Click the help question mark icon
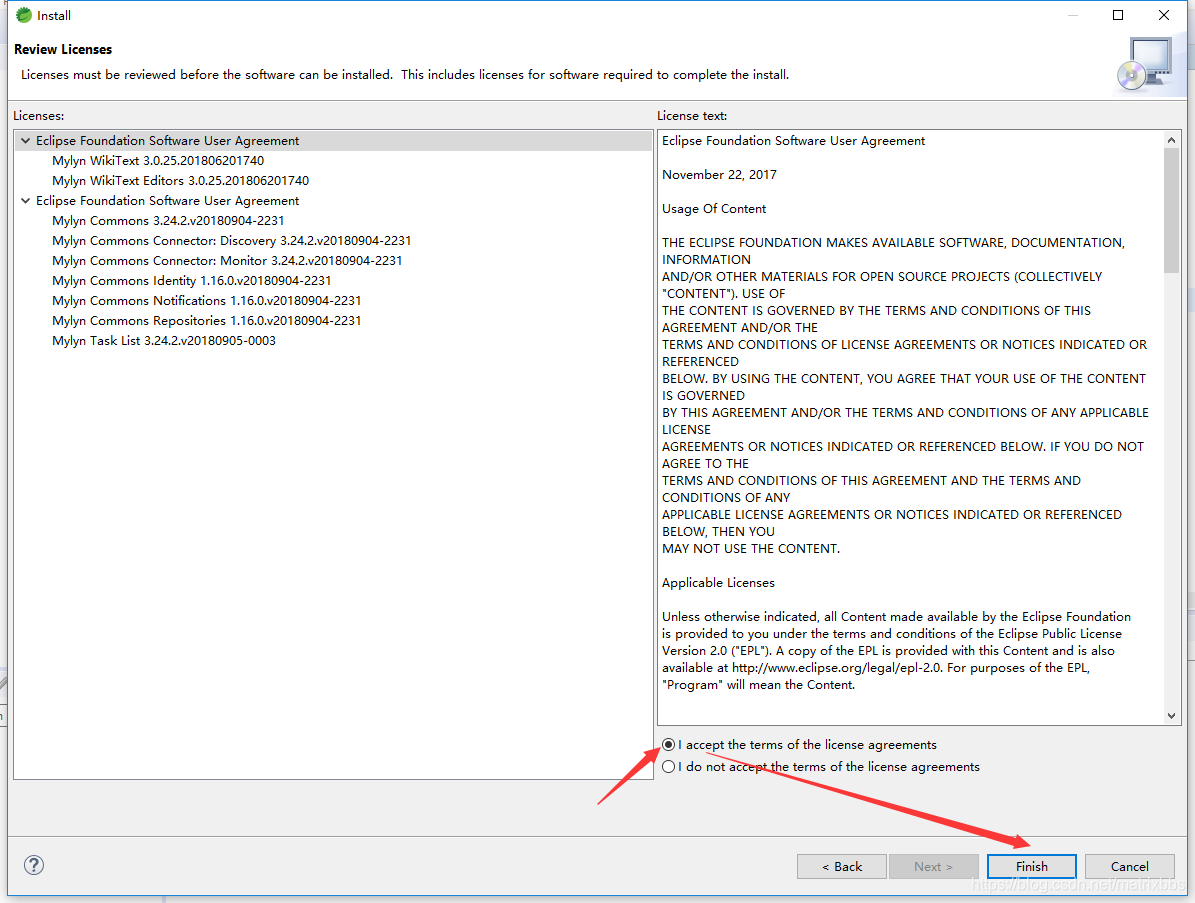The height and width of the screenshot is (903, 1195). pos(34,865)
